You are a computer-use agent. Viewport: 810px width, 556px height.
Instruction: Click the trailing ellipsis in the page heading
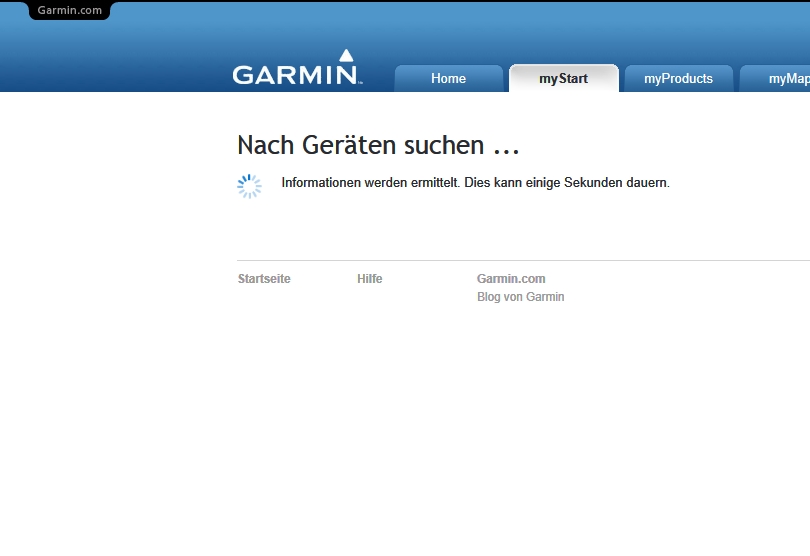(x=506, y=147)
